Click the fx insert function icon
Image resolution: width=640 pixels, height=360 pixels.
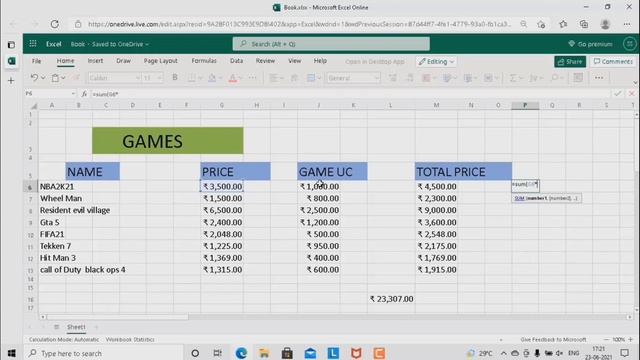(84, 94)
